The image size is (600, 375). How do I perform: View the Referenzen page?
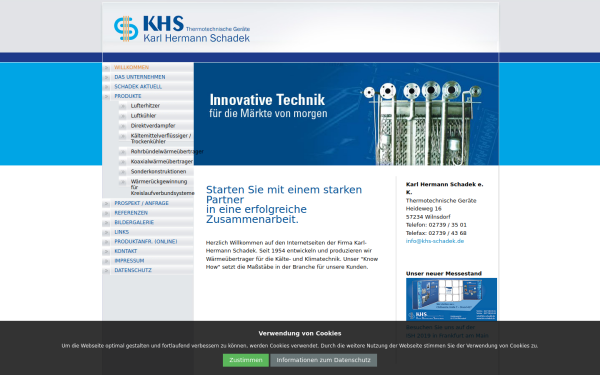click(131, 213)
